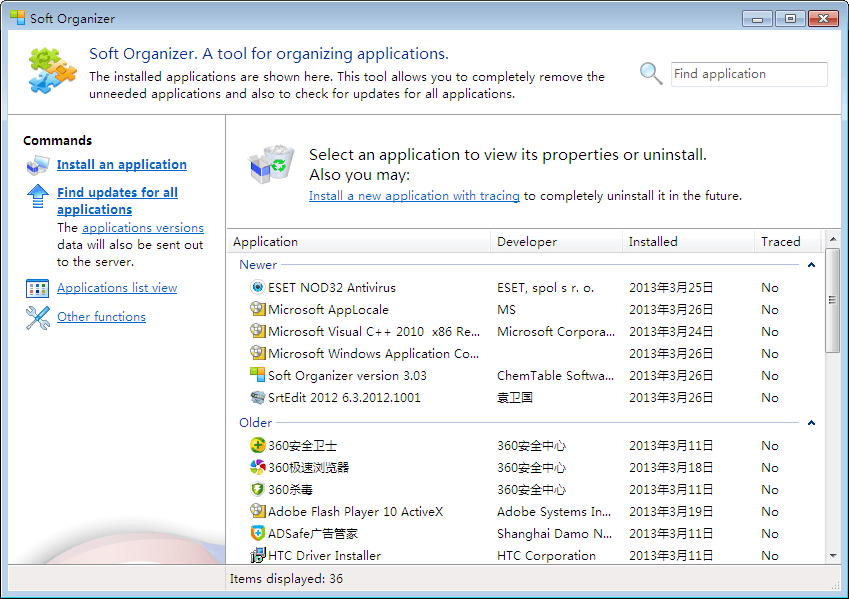The height and width of the screenshot is (599, 849).
Task: Click the 360安全卫士 icon
Action: [257, 445]
